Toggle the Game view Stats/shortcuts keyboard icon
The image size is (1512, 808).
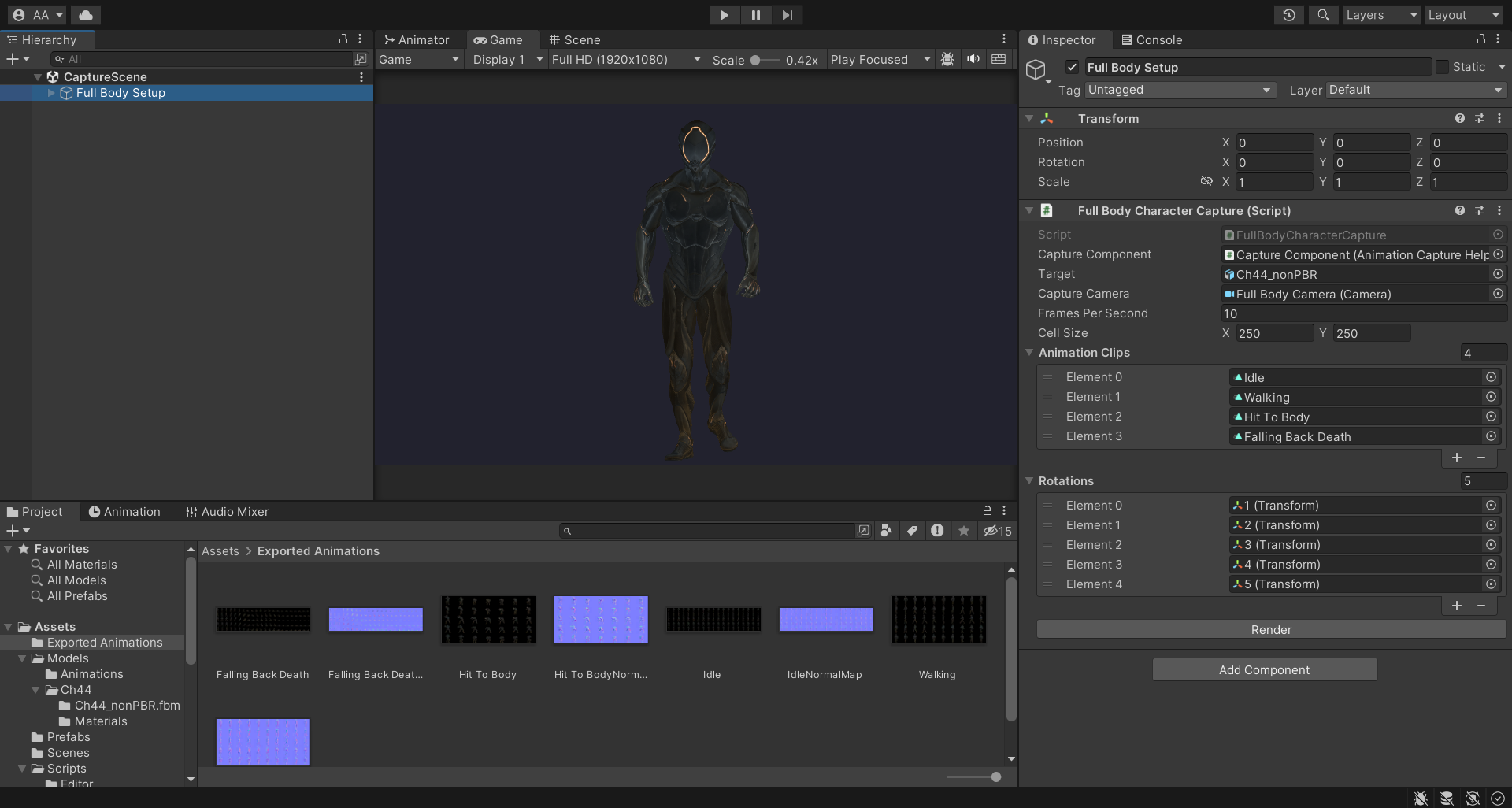999,60
